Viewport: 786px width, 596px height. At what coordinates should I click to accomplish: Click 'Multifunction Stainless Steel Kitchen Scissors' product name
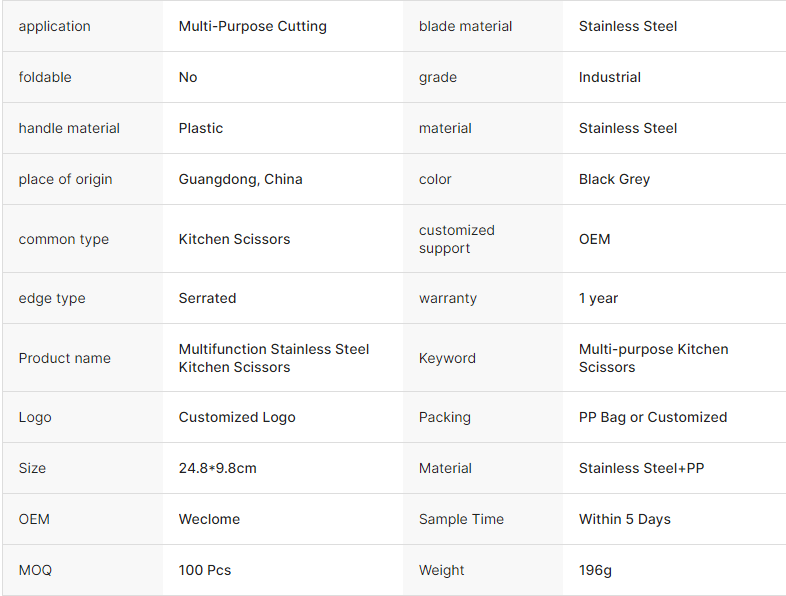(x=273, y=358)
